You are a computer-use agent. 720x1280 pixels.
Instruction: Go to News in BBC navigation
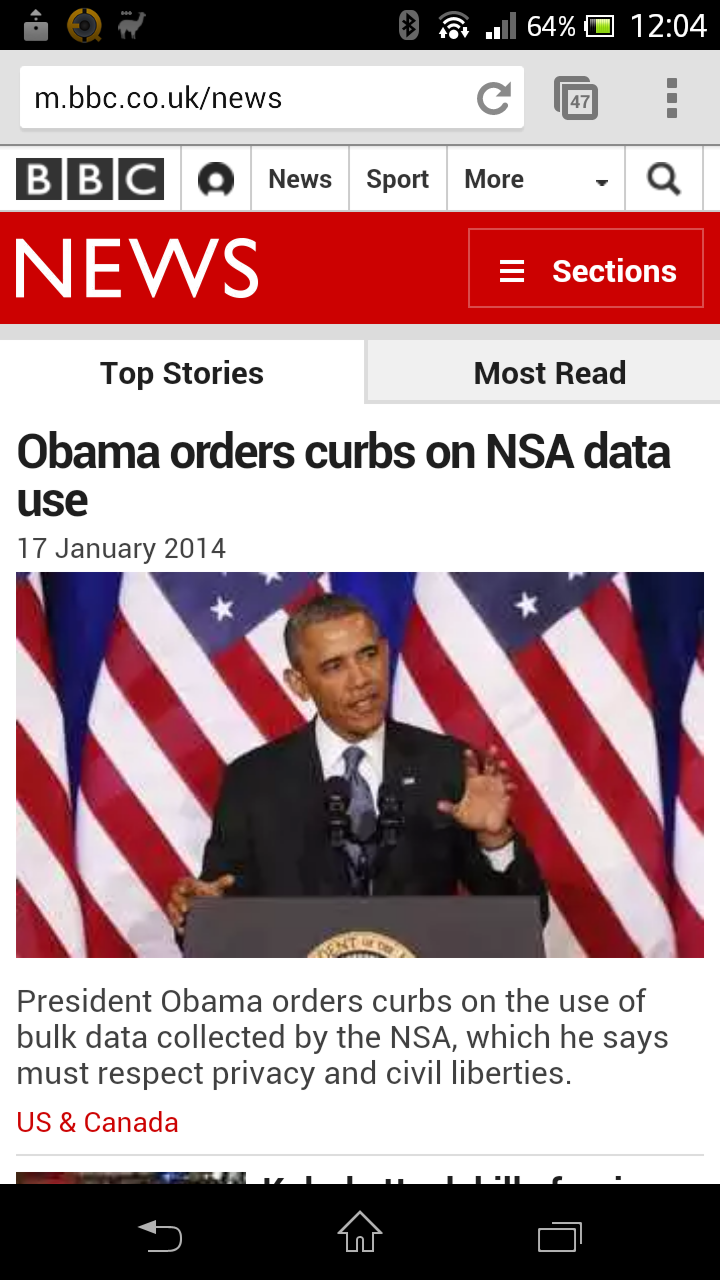[300, 179]
